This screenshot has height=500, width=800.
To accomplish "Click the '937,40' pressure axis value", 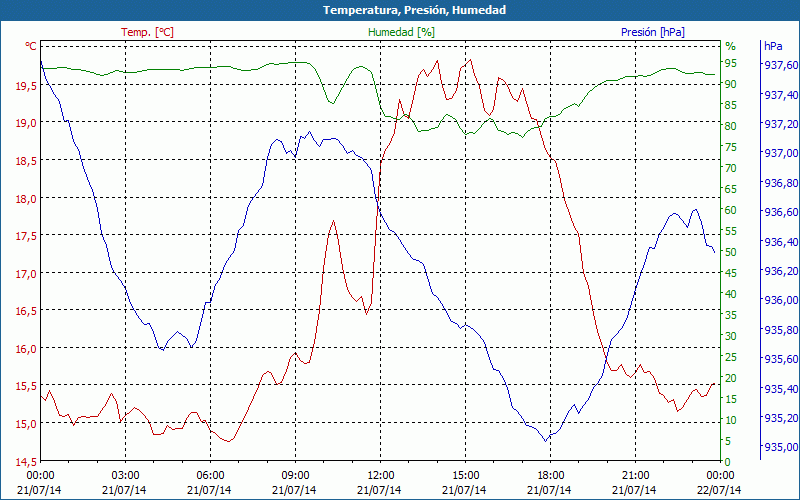I will pos(781,95).
